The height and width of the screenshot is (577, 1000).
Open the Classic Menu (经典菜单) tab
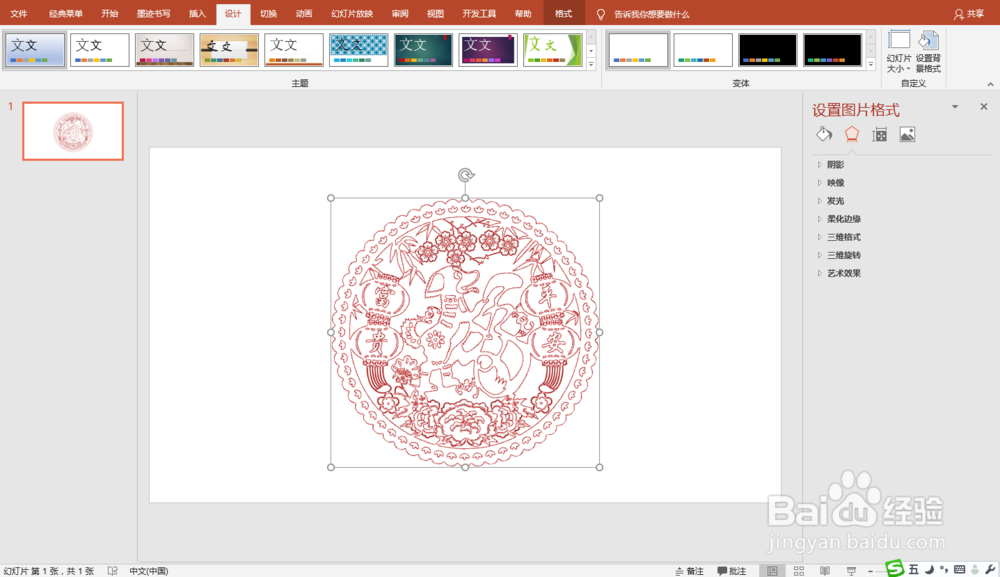[x=66, y=13]
